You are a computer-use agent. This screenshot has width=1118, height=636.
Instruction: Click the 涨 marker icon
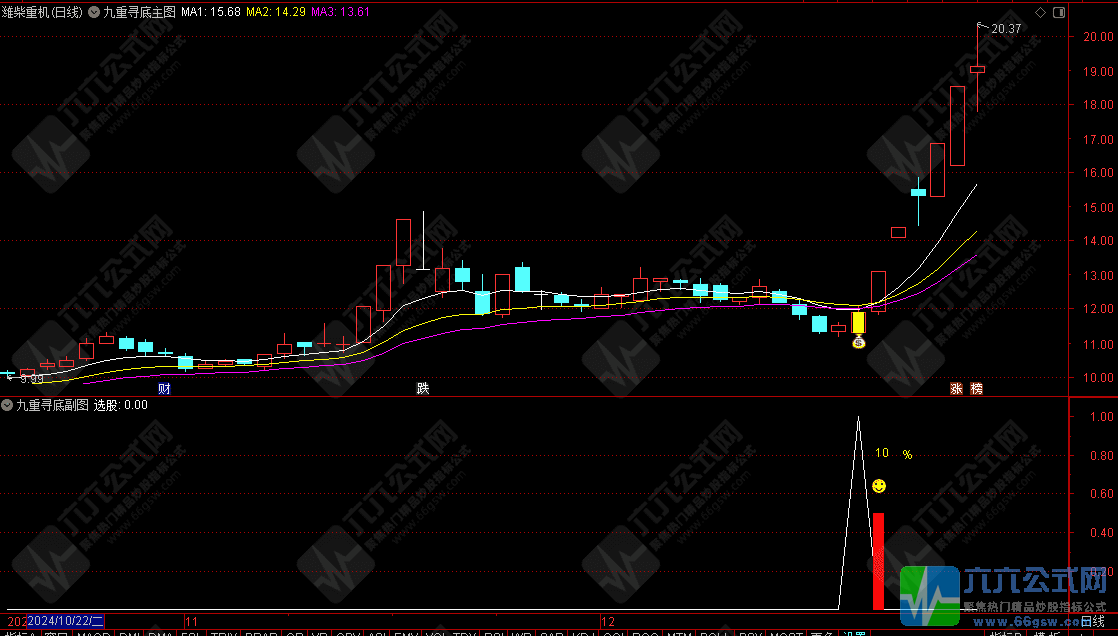pos(957,388)
